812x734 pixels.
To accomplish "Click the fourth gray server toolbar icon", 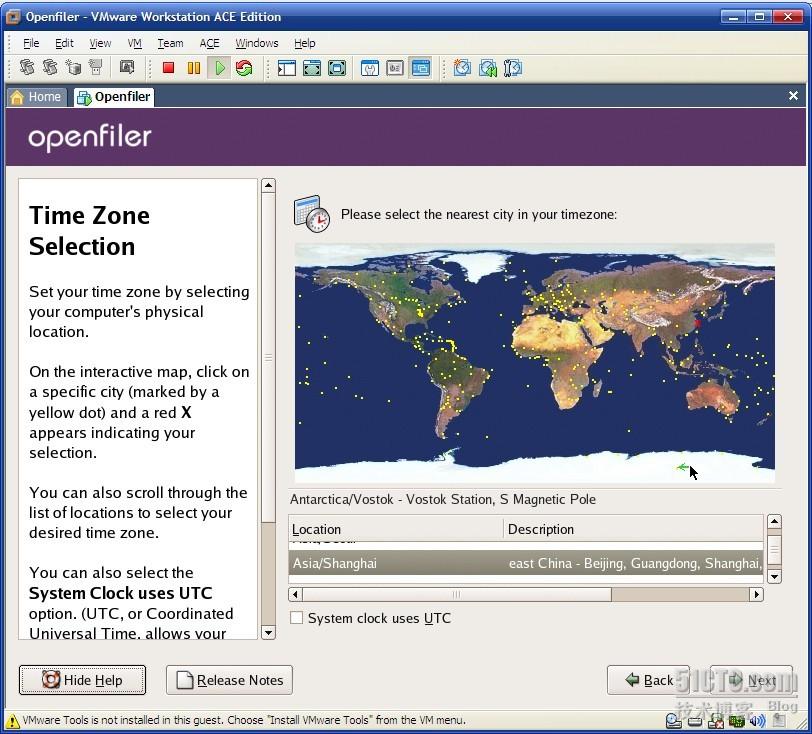I will (x=96, y=67).
